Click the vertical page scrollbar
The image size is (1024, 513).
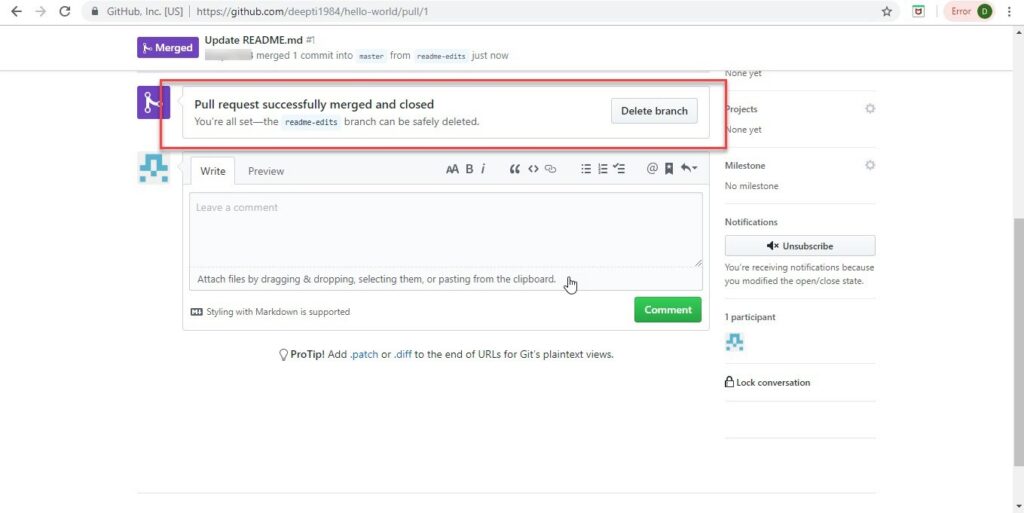tap(1018, 342)
